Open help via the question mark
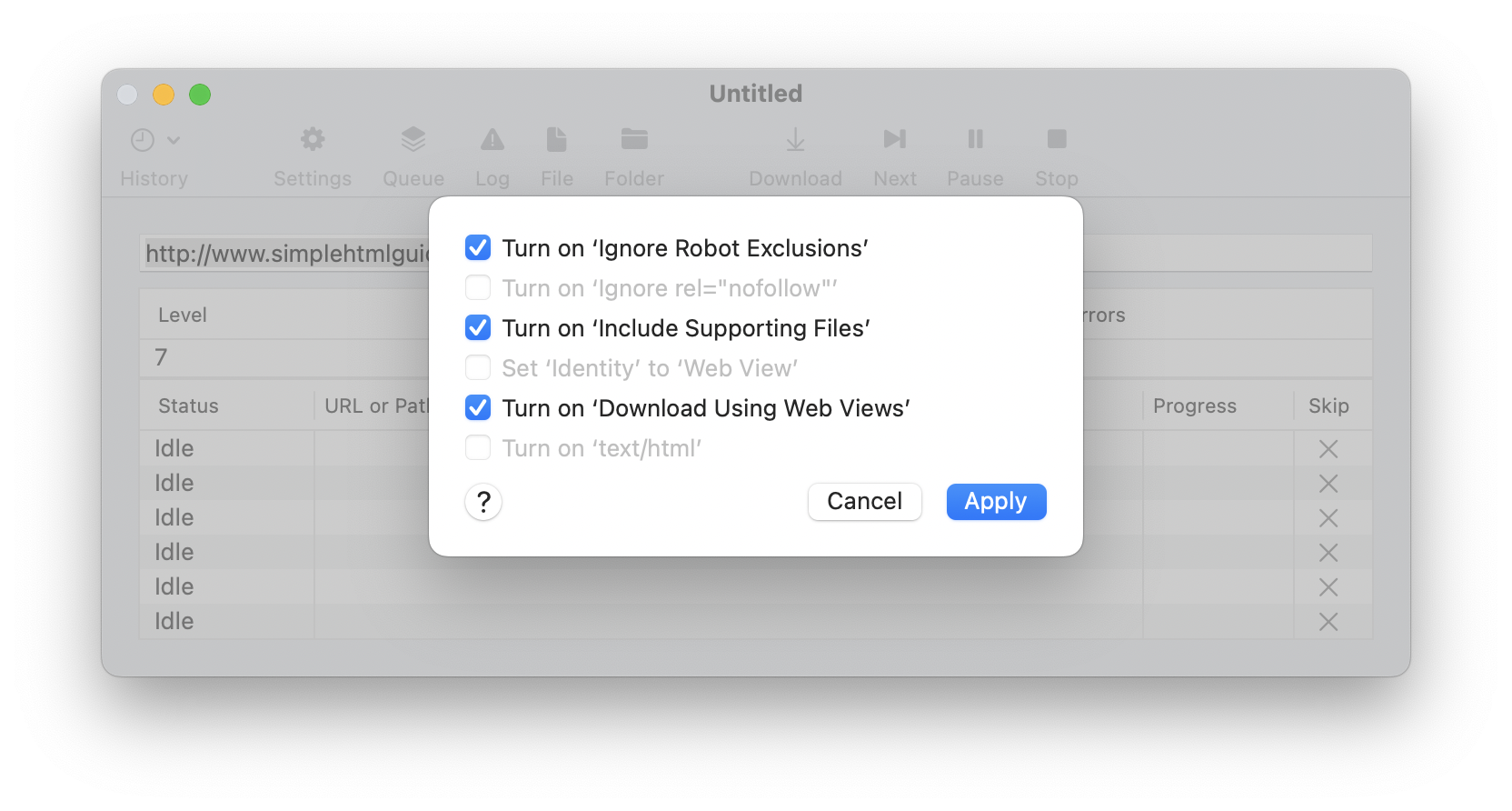The width and height of the screenshot is (1512, 811). 482,502
